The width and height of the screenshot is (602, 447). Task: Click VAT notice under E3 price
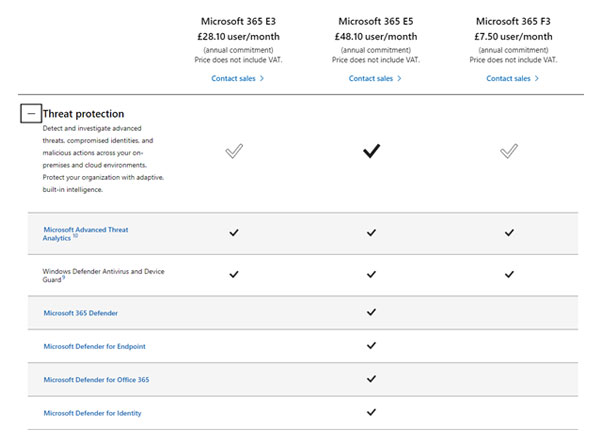tap(238, 60)
